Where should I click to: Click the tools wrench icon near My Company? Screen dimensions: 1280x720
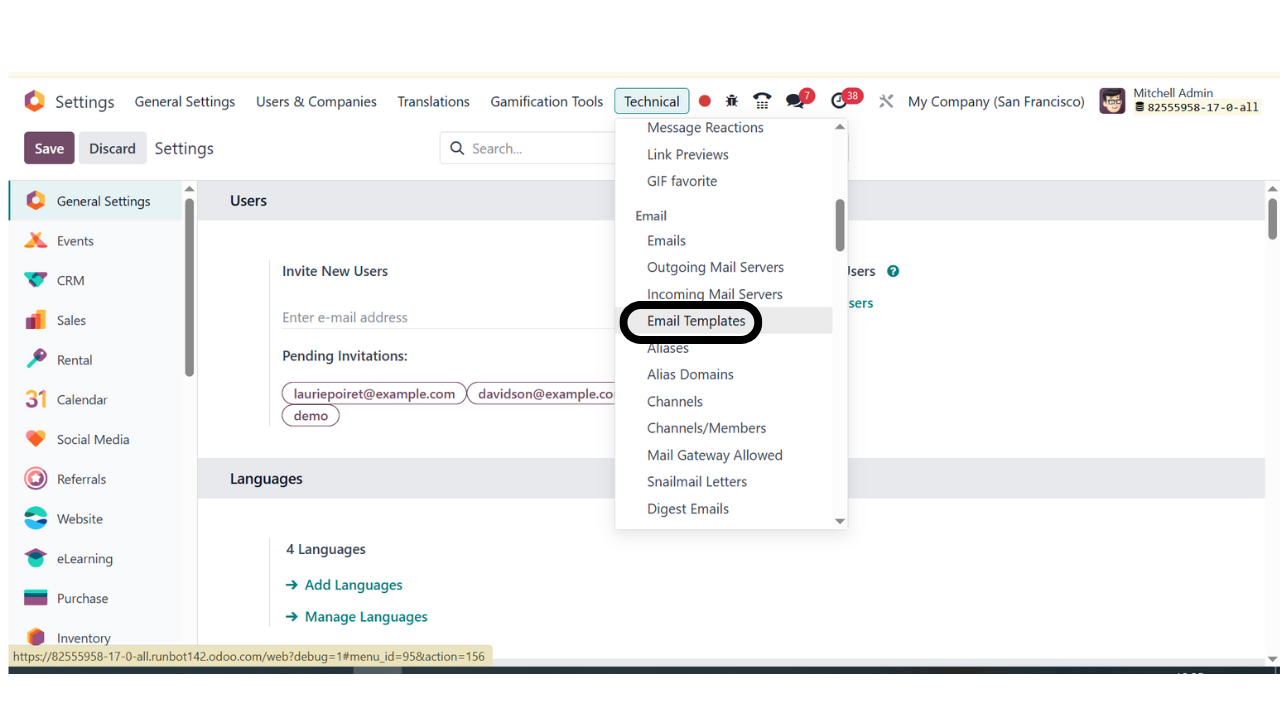[x=885, y=101]
